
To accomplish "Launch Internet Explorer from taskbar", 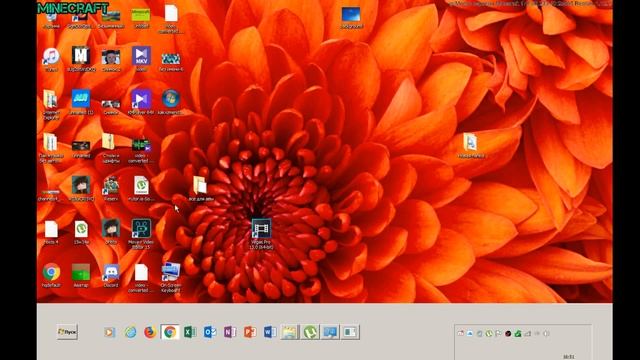I will (x=131, y=332).
